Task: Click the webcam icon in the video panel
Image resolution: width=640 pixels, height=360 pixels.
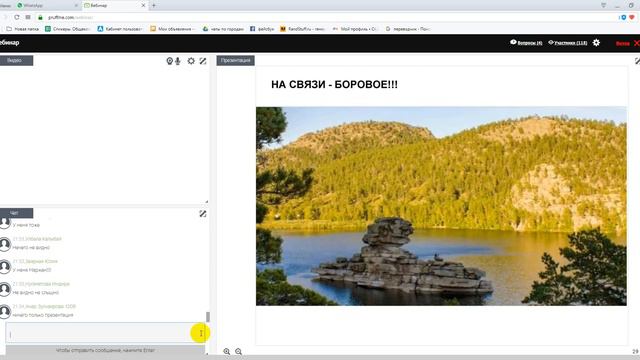Action: coord(170,61)
